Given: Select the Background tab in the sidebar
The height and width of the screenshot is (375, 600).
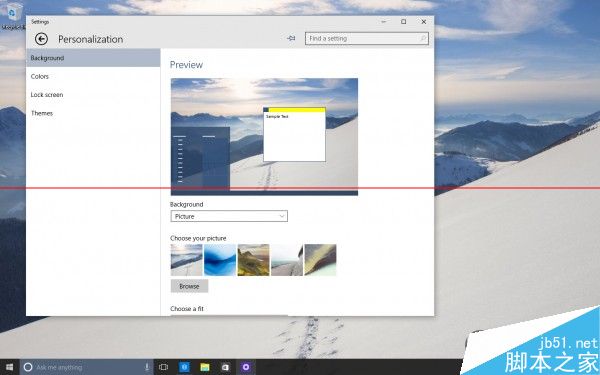Looking at the screenshot, I should pos(93,58).
